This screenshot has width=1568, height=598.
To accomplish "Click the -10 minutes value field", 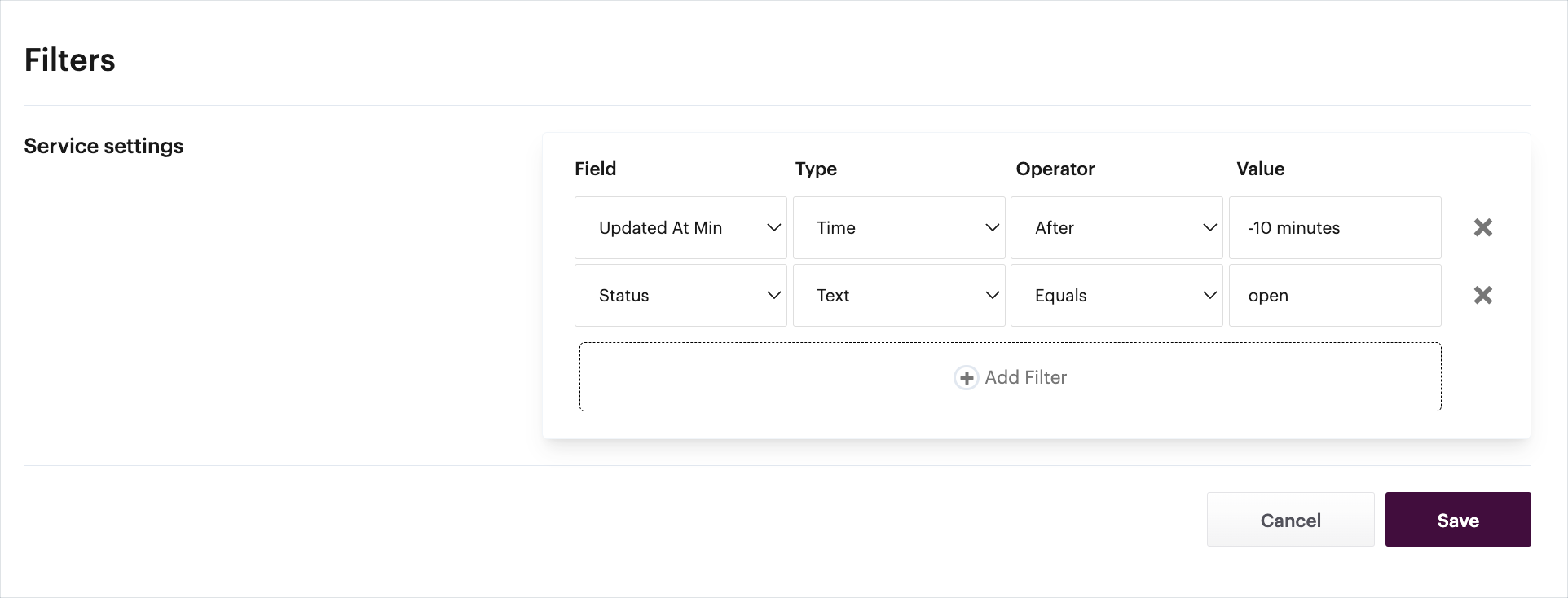I will (x=1334, y=228).
